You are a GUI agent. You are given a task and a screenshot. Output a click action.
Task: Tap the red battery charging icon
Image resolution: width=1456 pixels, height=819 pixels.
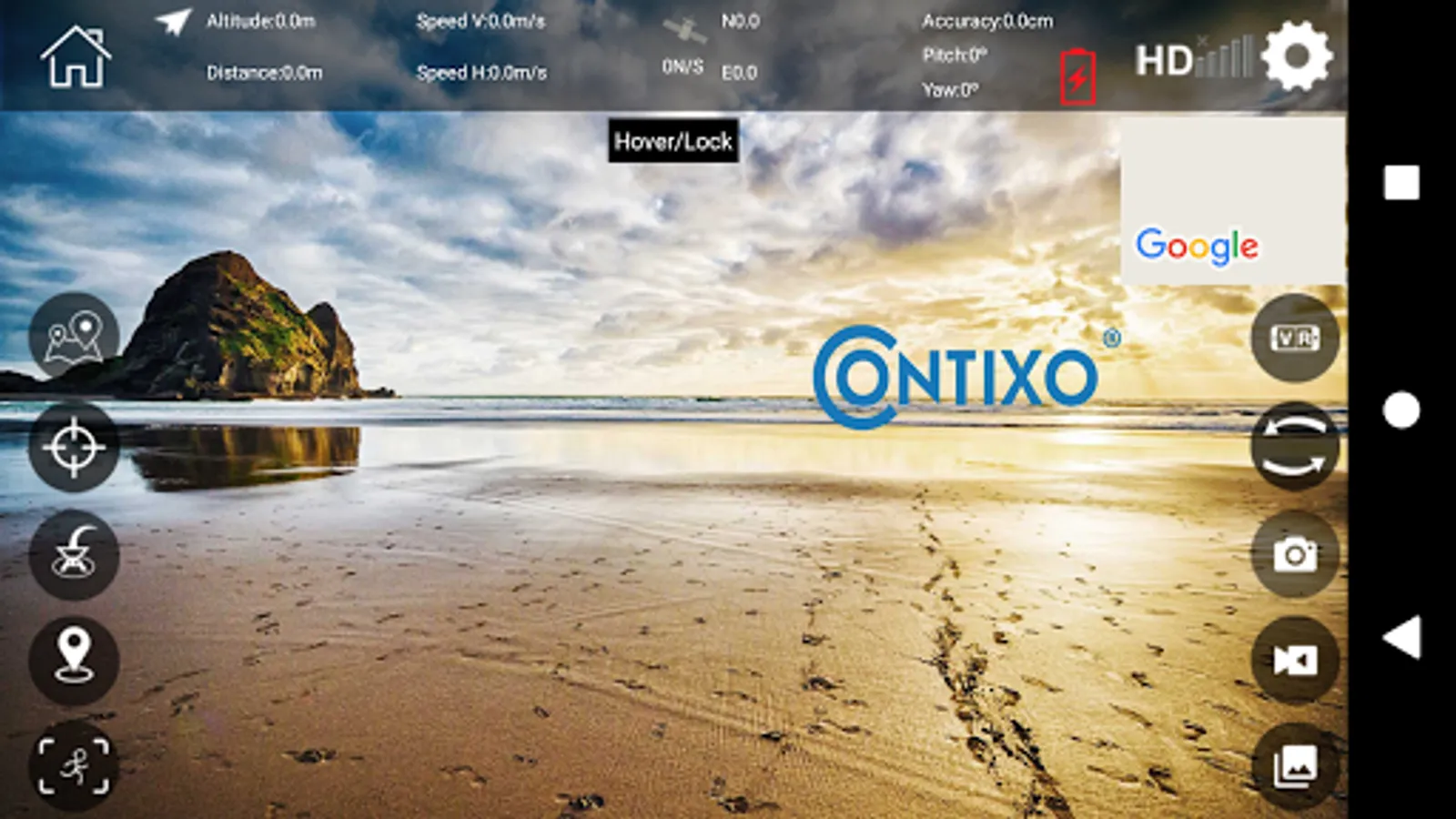point(1077,77)
